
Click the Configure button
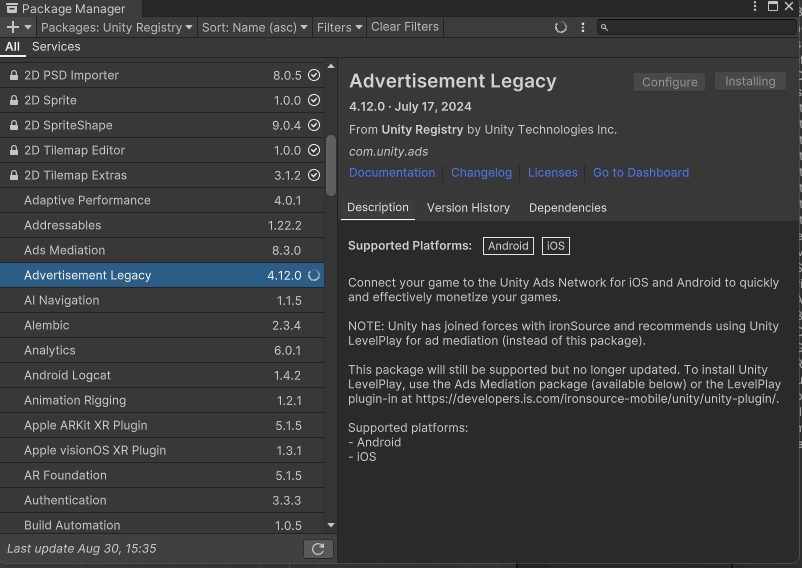670,82
